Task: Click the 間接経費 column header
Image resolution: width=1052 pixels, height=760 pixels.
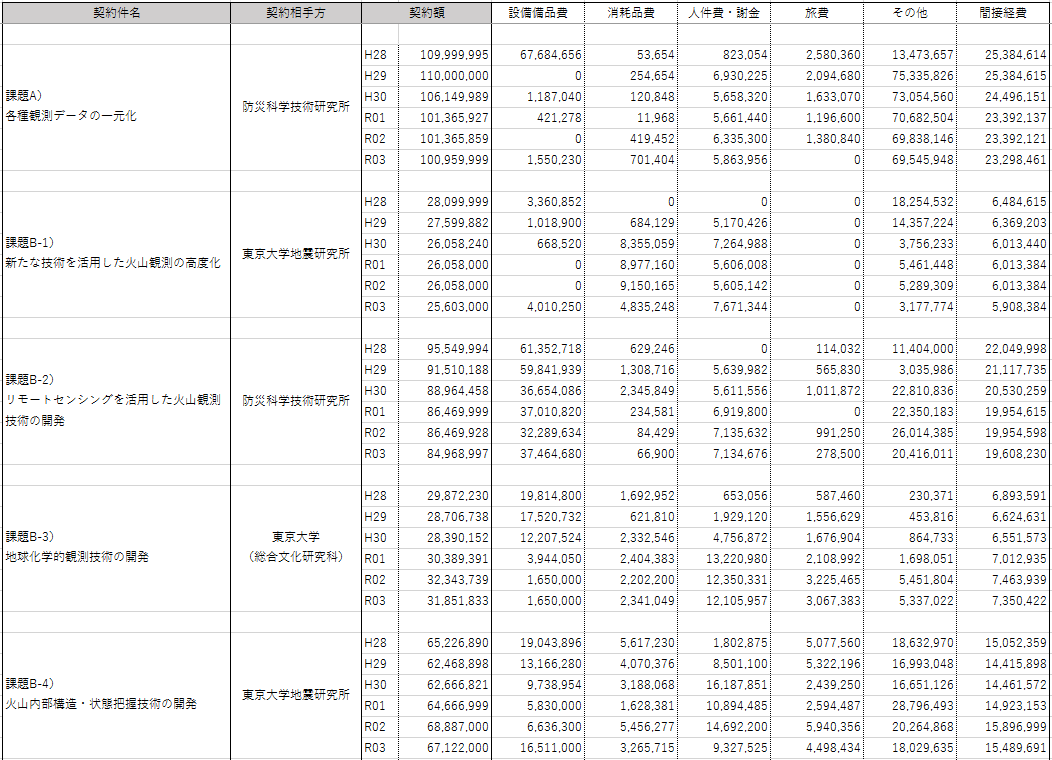Action: [x=1003, y=13]
